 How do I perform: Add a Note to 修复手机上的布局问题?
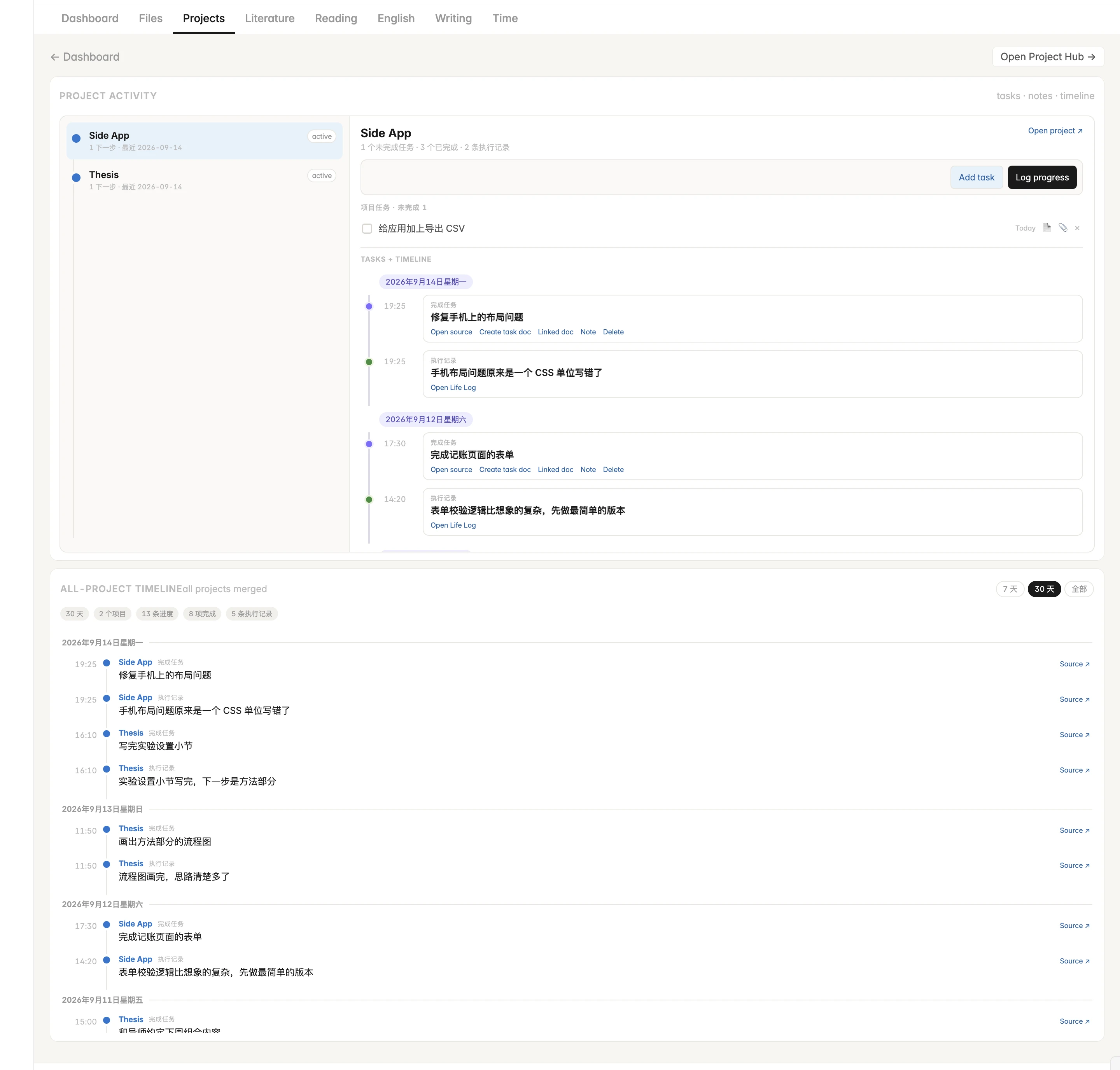pos(588,332)
